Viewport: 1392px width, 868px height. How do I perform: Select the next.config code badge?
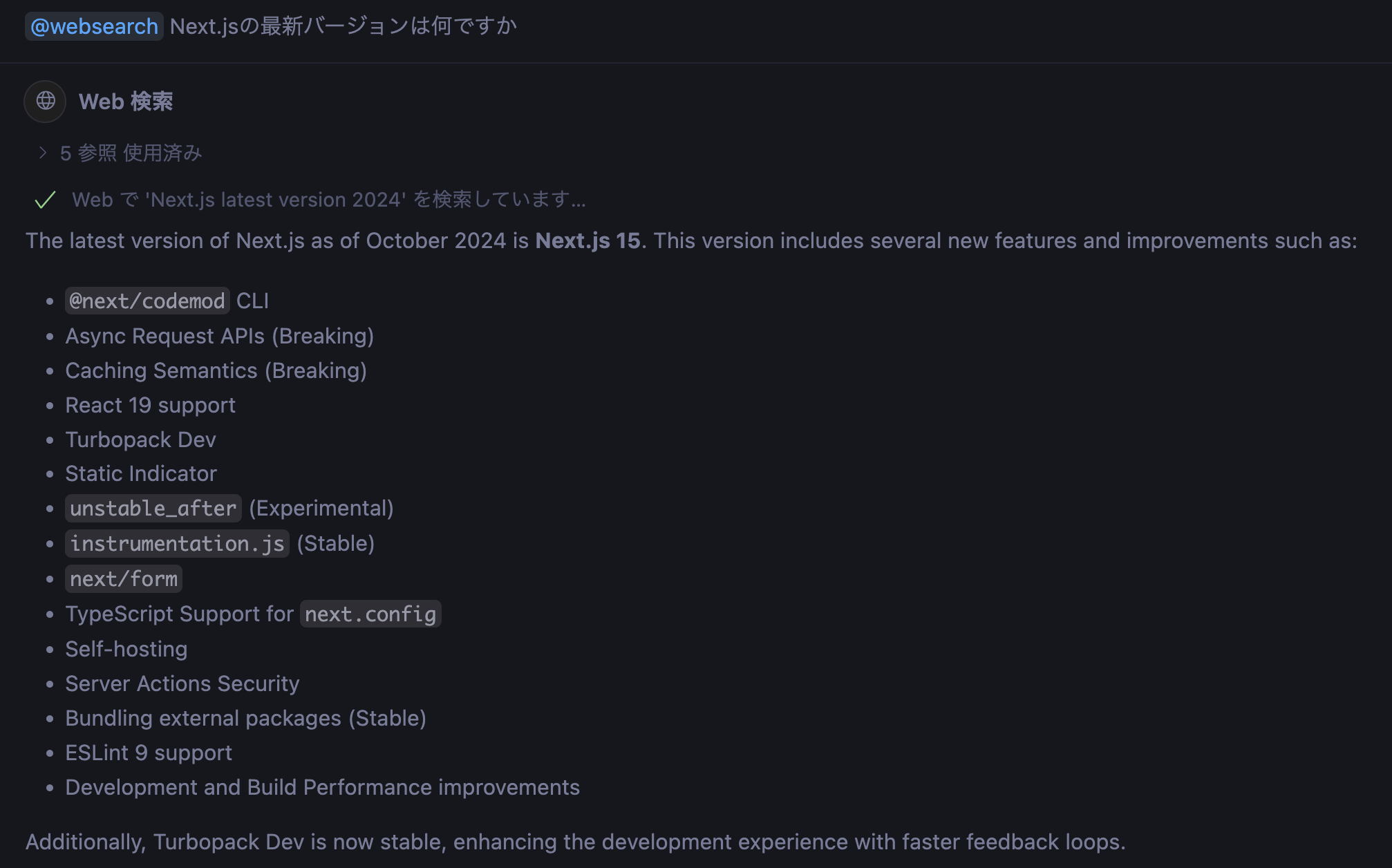click(x=370, y=613)
